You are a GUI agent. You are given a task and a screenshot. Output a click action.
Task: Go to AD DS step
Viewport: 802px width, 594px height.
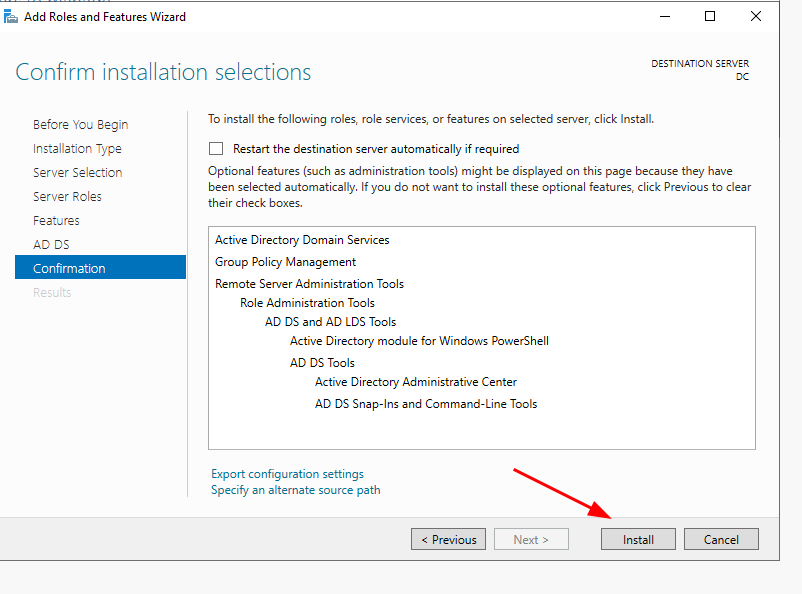click(51, 245)
